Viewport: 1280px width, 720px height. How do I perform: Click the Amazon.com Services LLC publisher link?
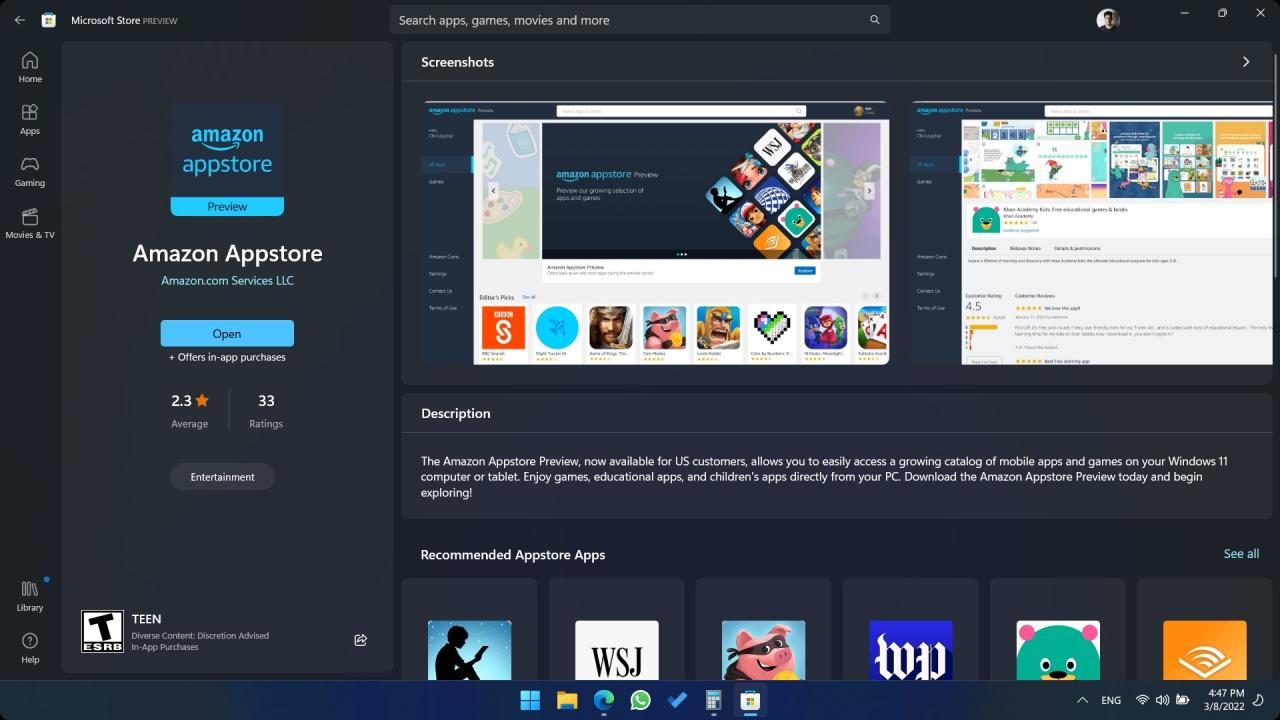[227, 281]
